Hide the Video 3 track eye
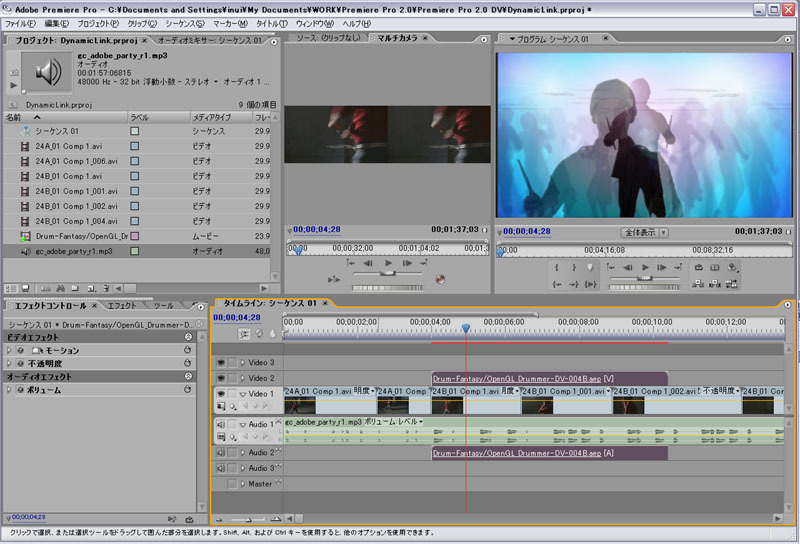Screen dimensions: 800x544 point(221,362)
